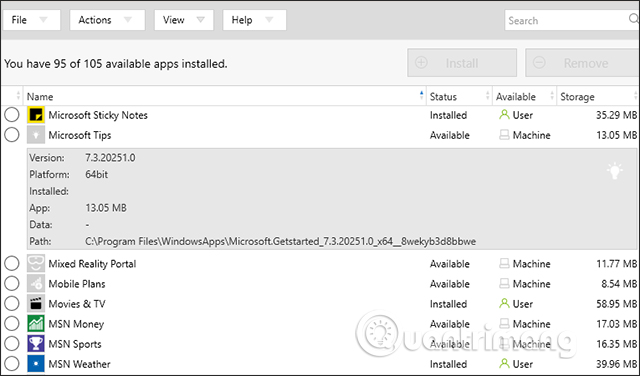The width and height of the screenshot is (640, 376).
Task: Click the large lightbulb in details panel
Action: [x=615, y=171]
